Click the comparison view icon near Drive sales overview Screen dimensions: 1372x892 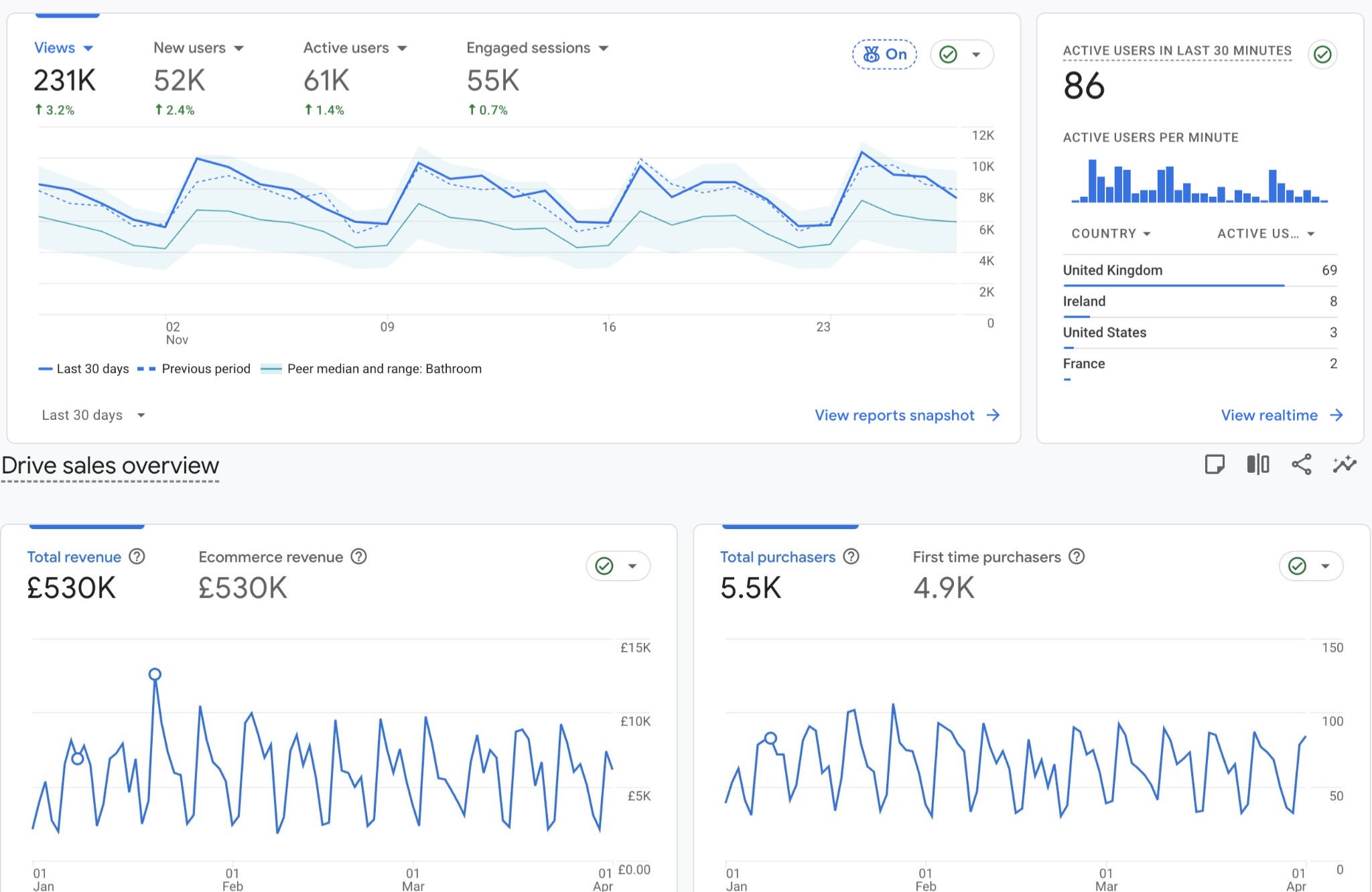click(x=1258, y=464)
